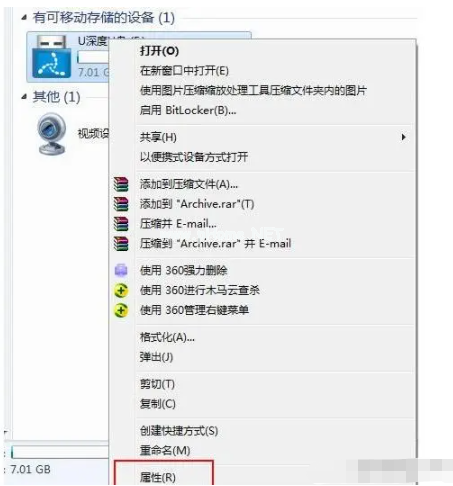
Task: Expand the 共享(H) submenu arrow
Action: (403, 137)
